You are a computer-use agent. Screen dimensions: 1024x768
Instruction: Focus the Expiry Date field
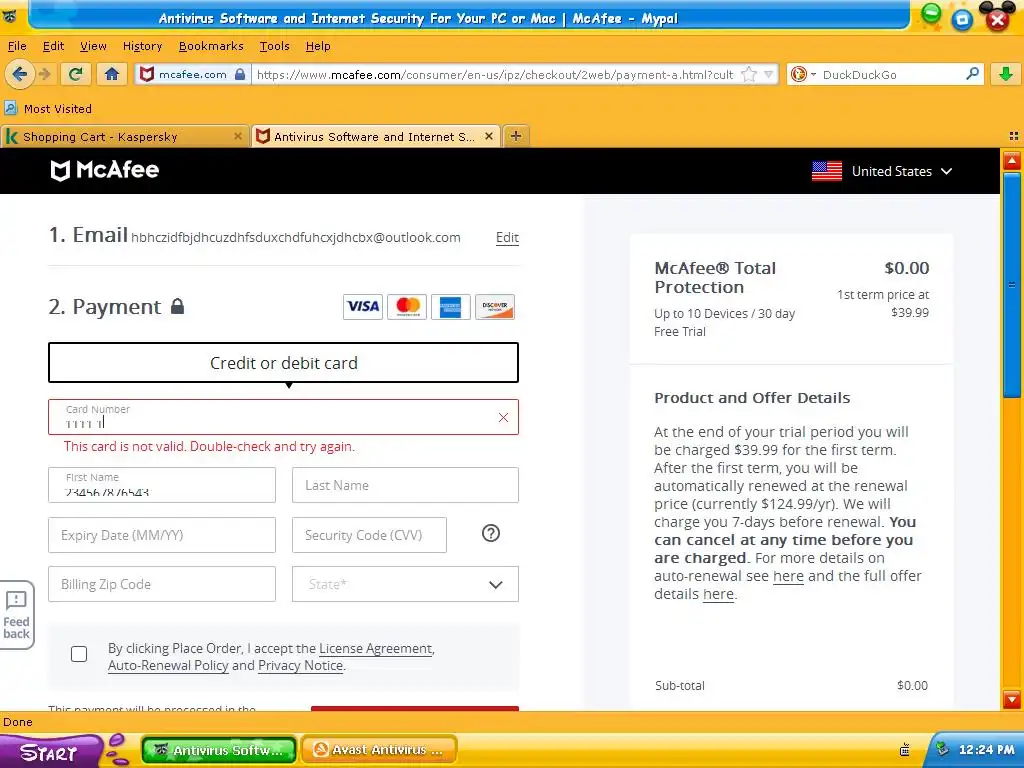162,535
